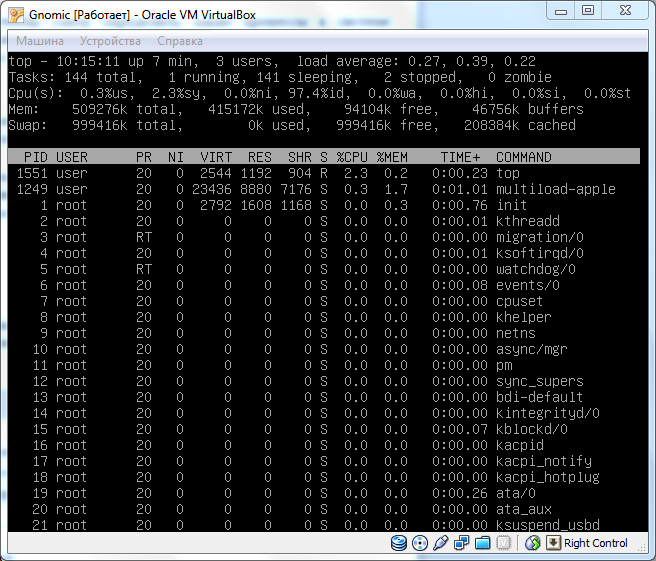Click the bdi-default process name

click(x=540, y=397)
